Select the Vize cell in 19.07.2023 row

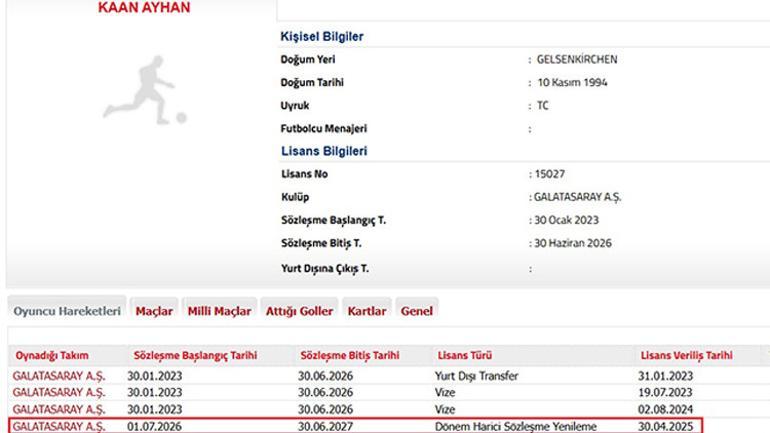point(445,393)
